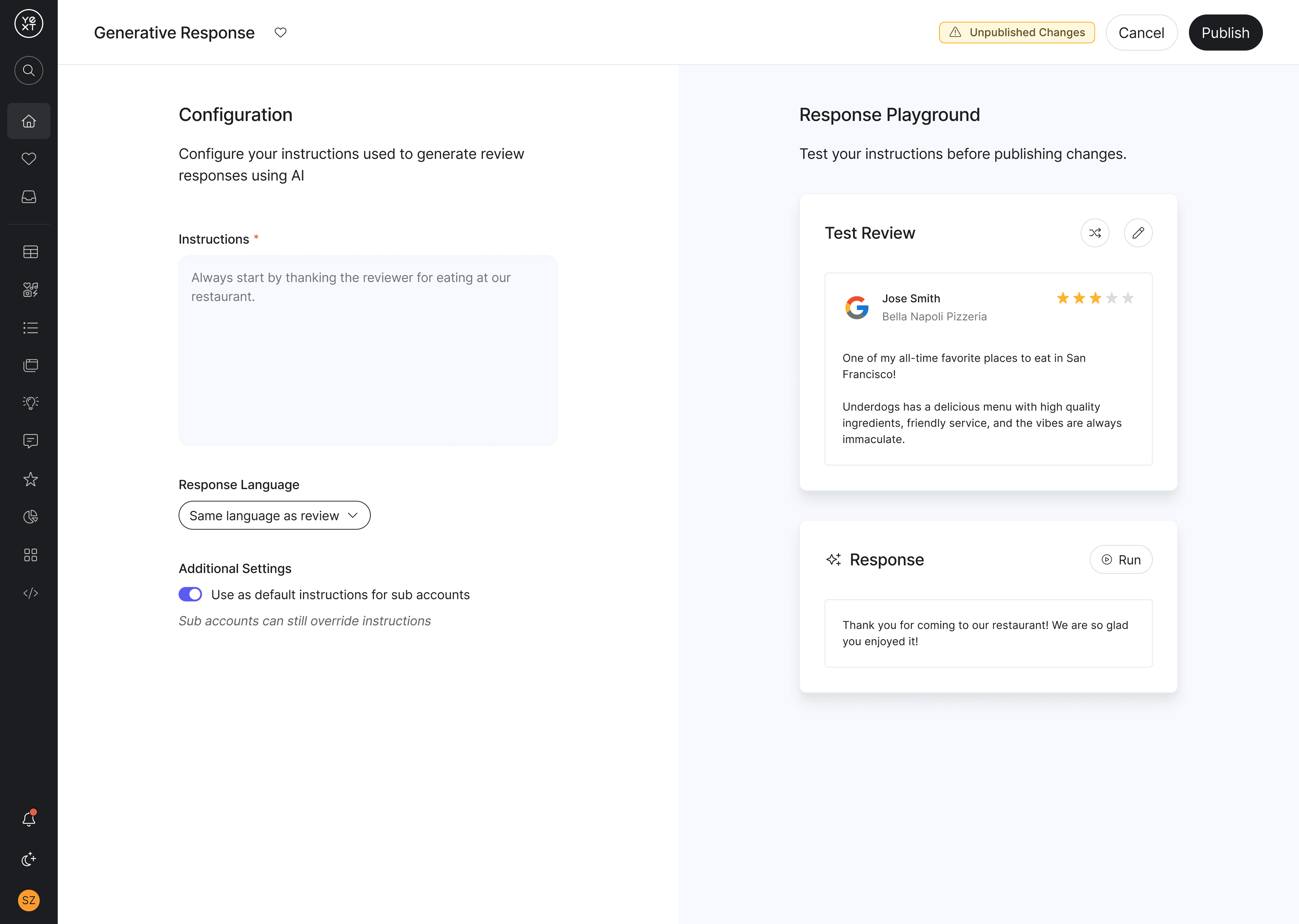Click the Cancel button

[1141, 32]
